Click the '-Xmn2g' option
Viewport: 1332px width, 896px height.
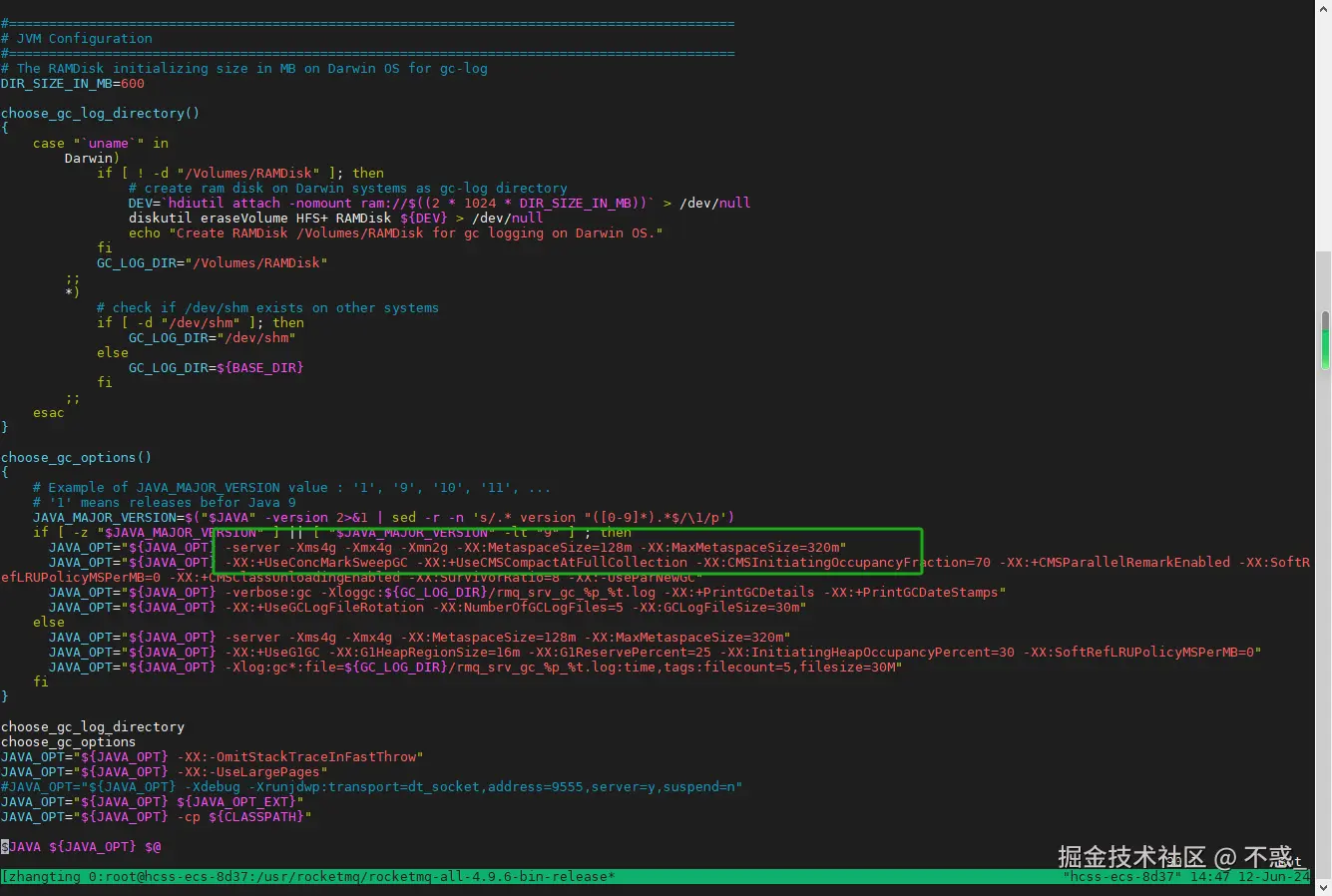(x=424, y=547)
